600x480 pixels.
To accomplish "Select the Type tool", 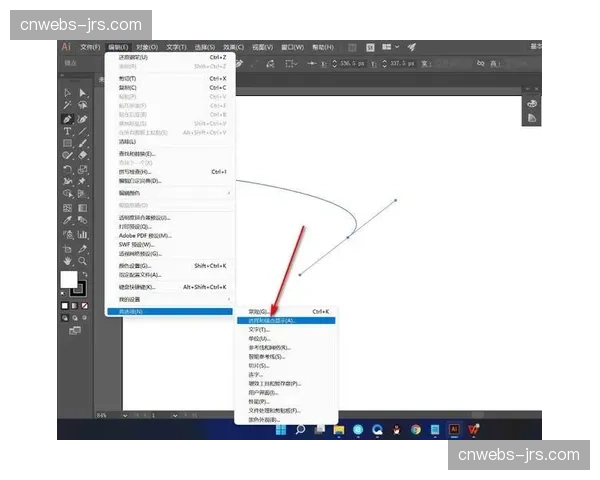I will [67, 131].
